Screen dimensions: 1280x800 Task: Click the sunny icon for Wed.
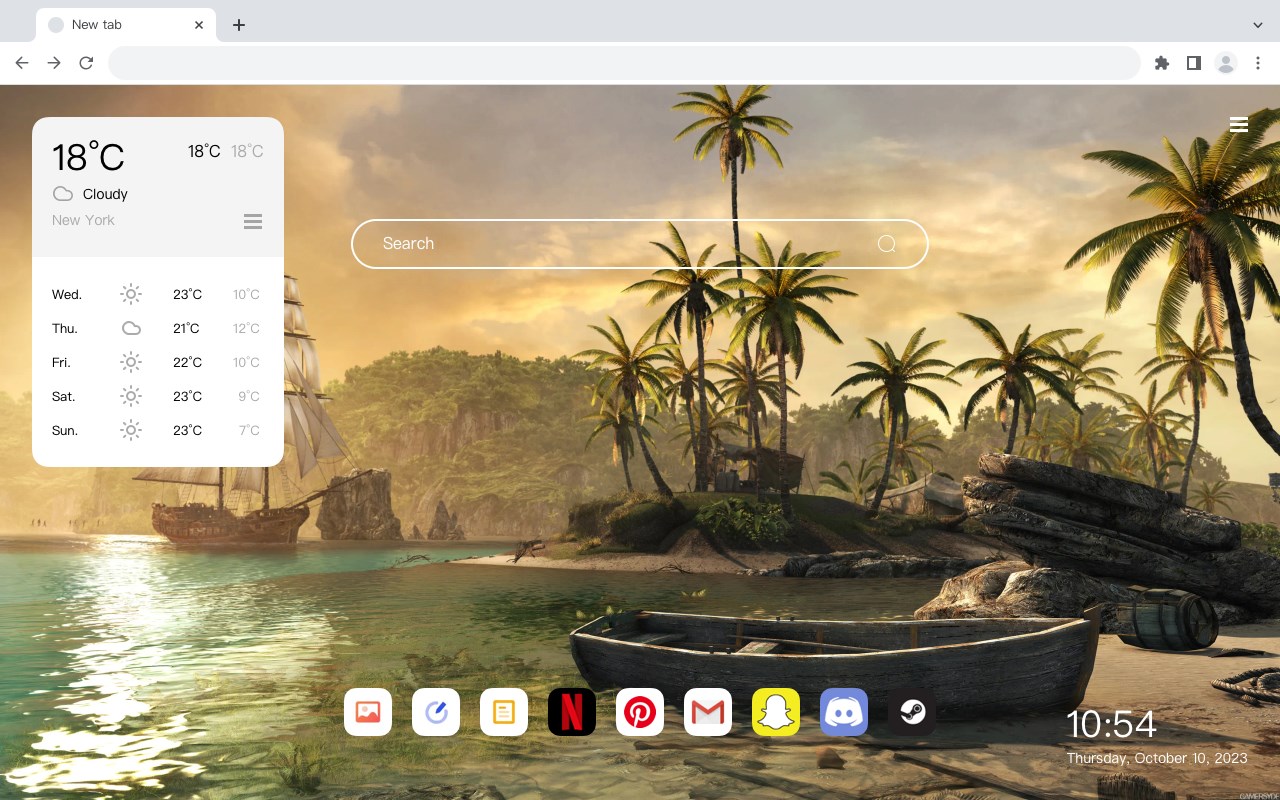tap(131, 294)
